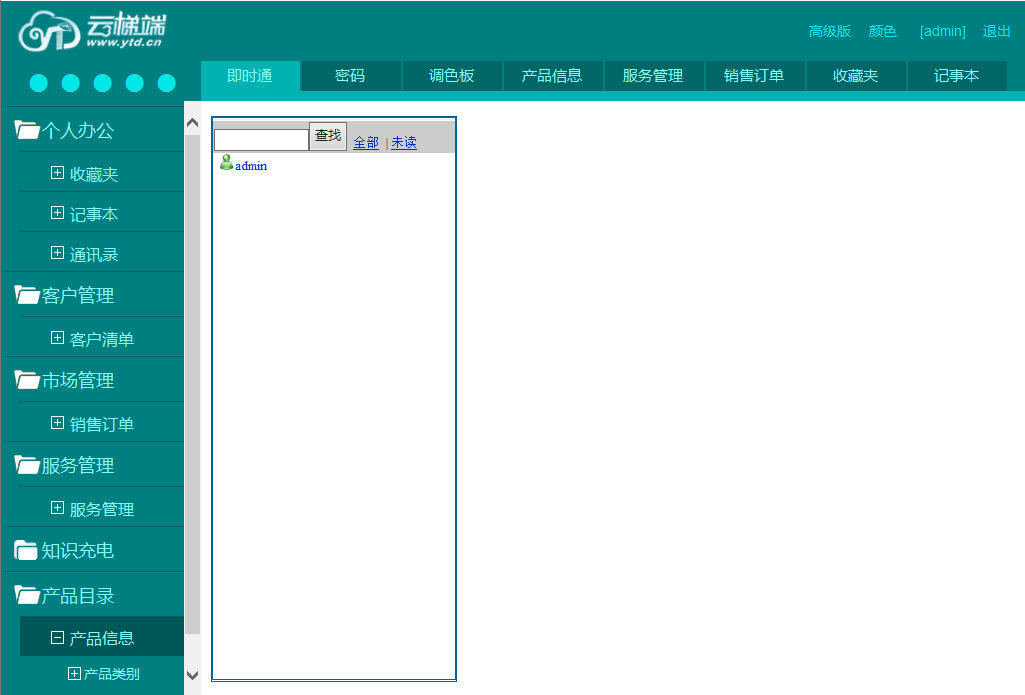Open the 知识充电 section label
This screenshot has height=695, width=1025.
pyautogui.click(x=78, y=551)
